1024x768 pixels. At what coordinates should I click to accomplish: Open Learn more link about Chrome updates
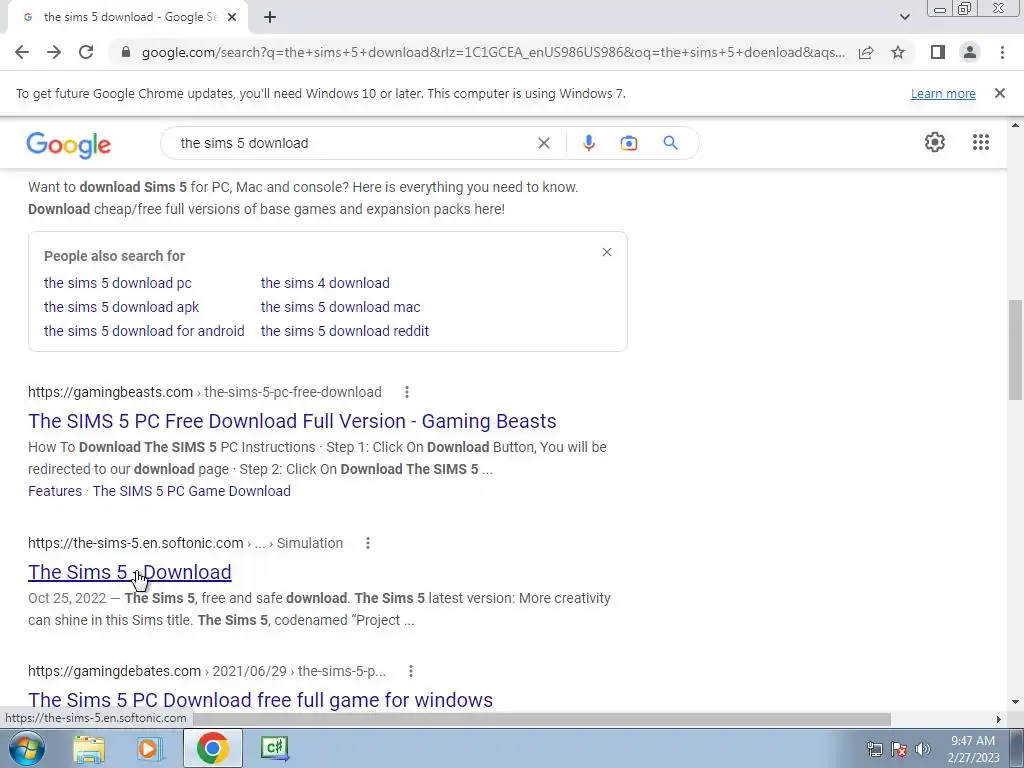[x=943, y=93]
